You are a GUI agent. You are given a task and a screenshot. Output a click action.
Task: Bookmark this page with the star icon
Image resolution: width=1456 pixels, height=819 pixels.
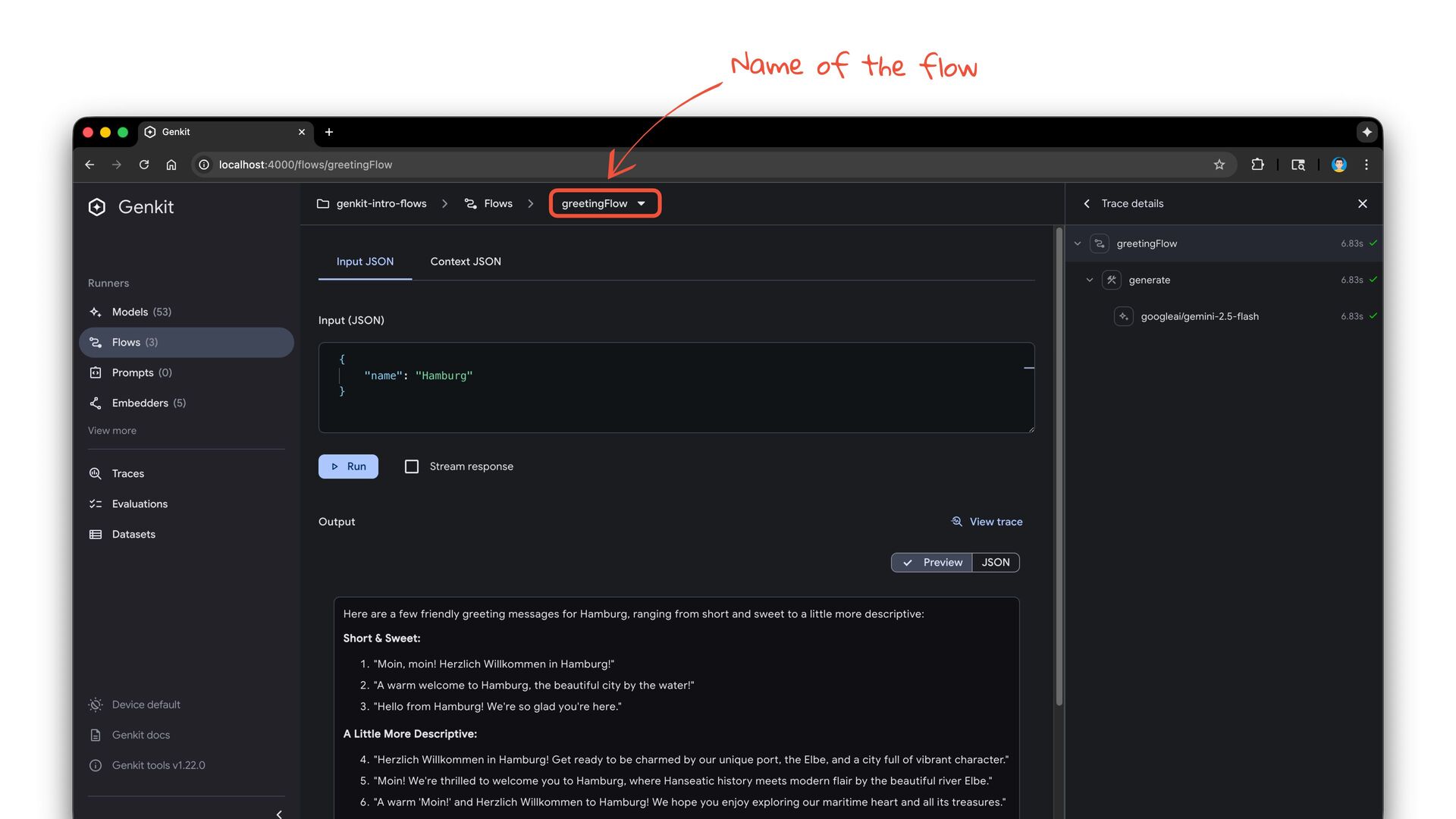[x=1219, y=165]
